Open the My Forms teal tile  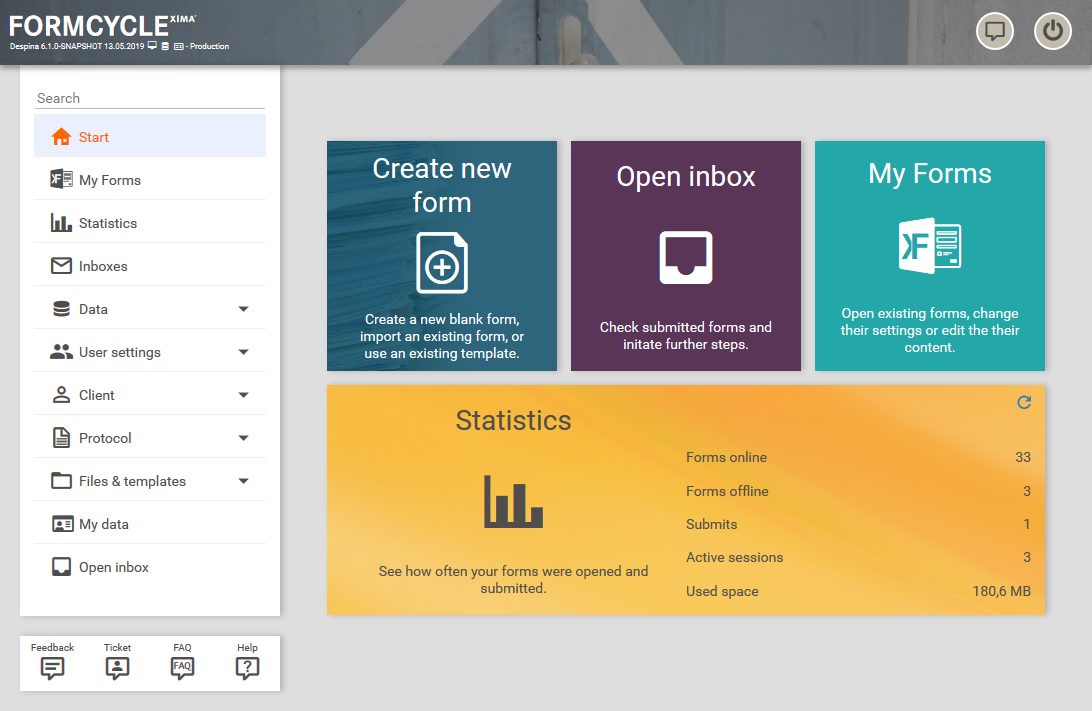click(x=930, y=256)
